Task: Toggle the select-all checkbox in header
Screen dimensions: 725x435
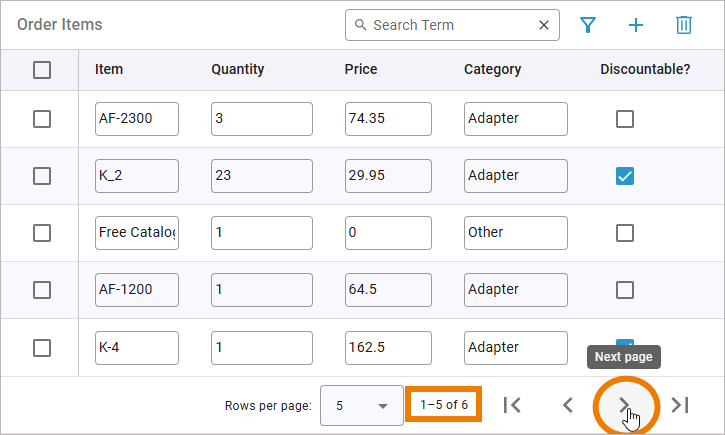Action: [42, 70]
